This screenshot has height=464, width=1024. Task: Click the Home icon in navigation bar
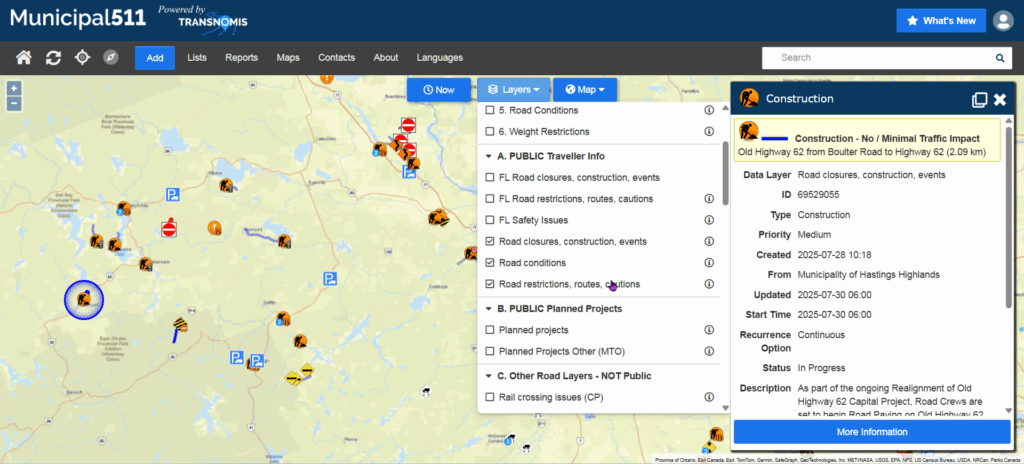tap(24, 58)
